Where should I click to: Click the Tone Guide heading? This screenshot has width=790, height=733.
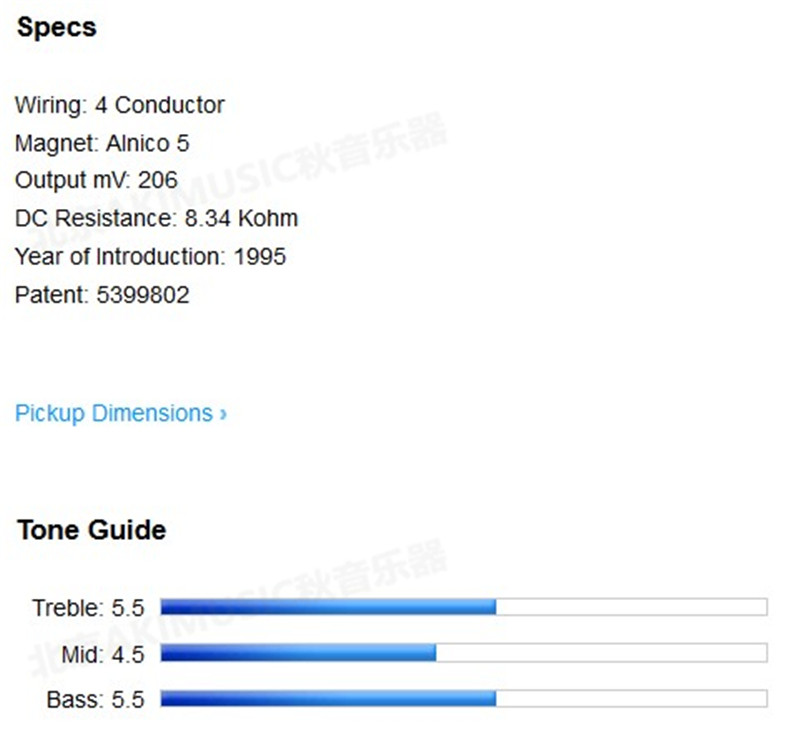[91, 529]
